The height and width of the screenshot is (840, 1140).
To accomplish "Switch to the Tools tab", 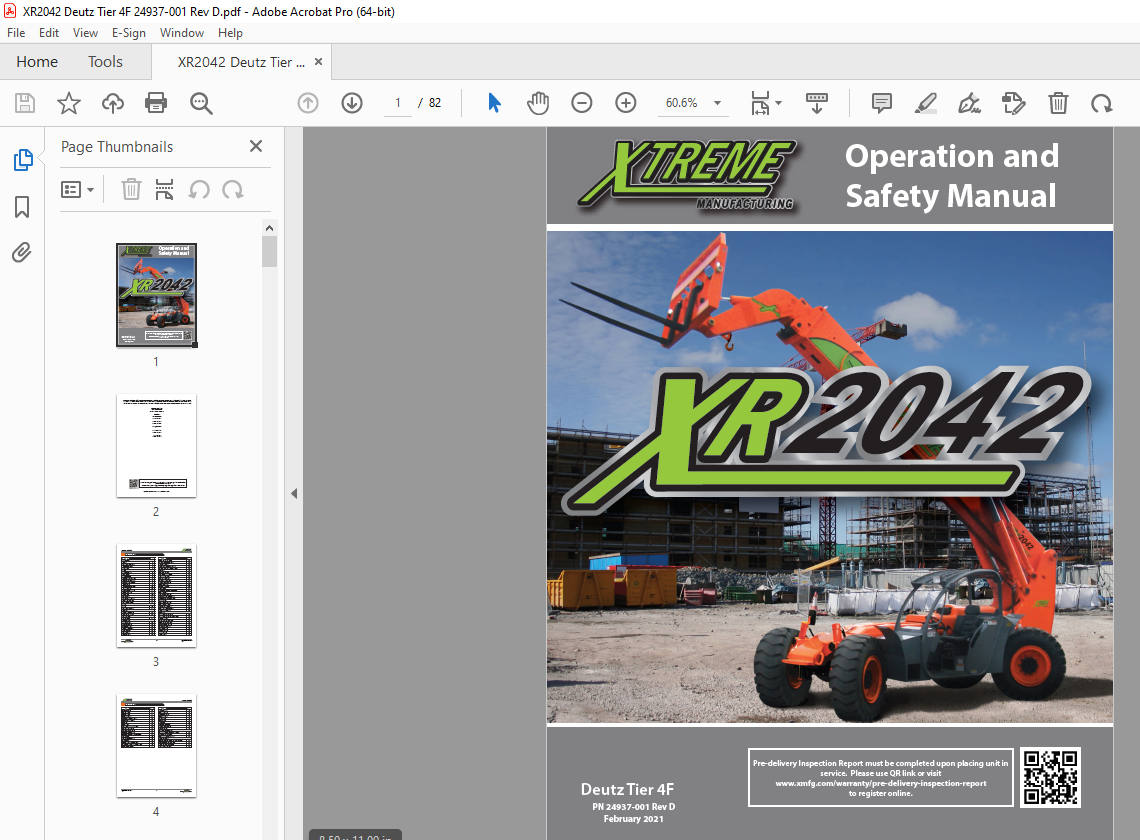I will pos(105,62).
